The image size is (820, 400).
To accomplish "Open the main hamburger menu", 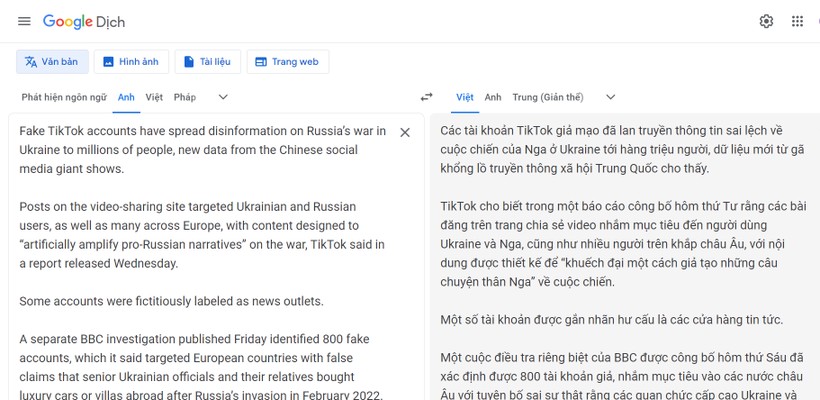I will (24, 21).
